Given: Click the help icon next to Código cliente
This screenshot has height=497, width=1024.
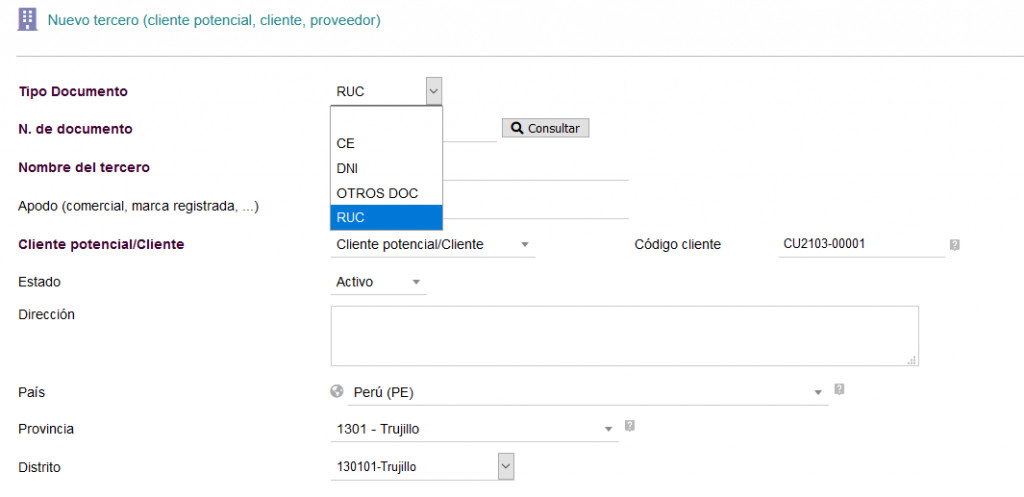Looking at the screenshot, I should tap(954, 245).
